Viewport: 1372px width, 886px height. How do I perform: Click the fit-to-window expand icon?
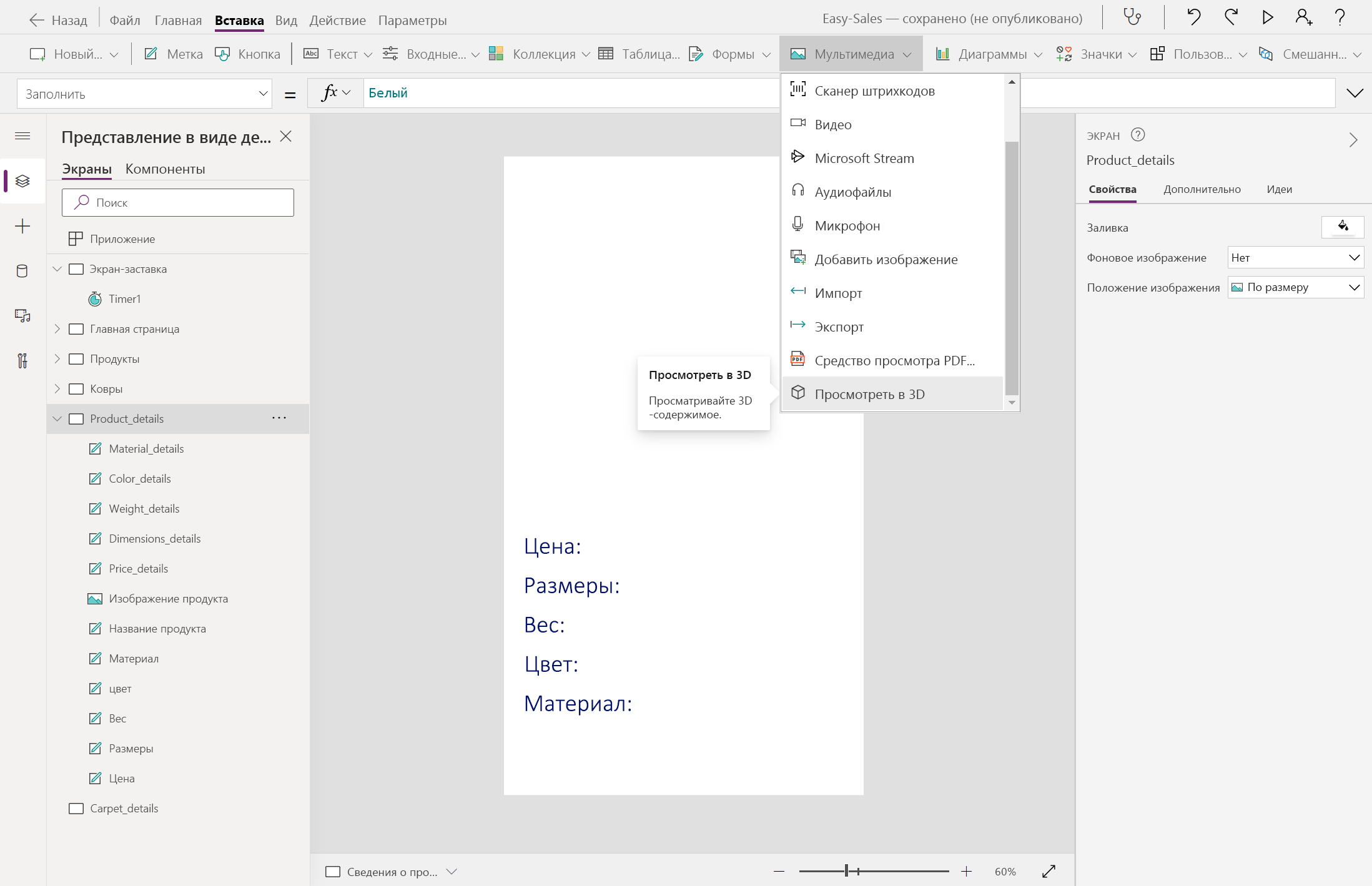(1049, 871)
